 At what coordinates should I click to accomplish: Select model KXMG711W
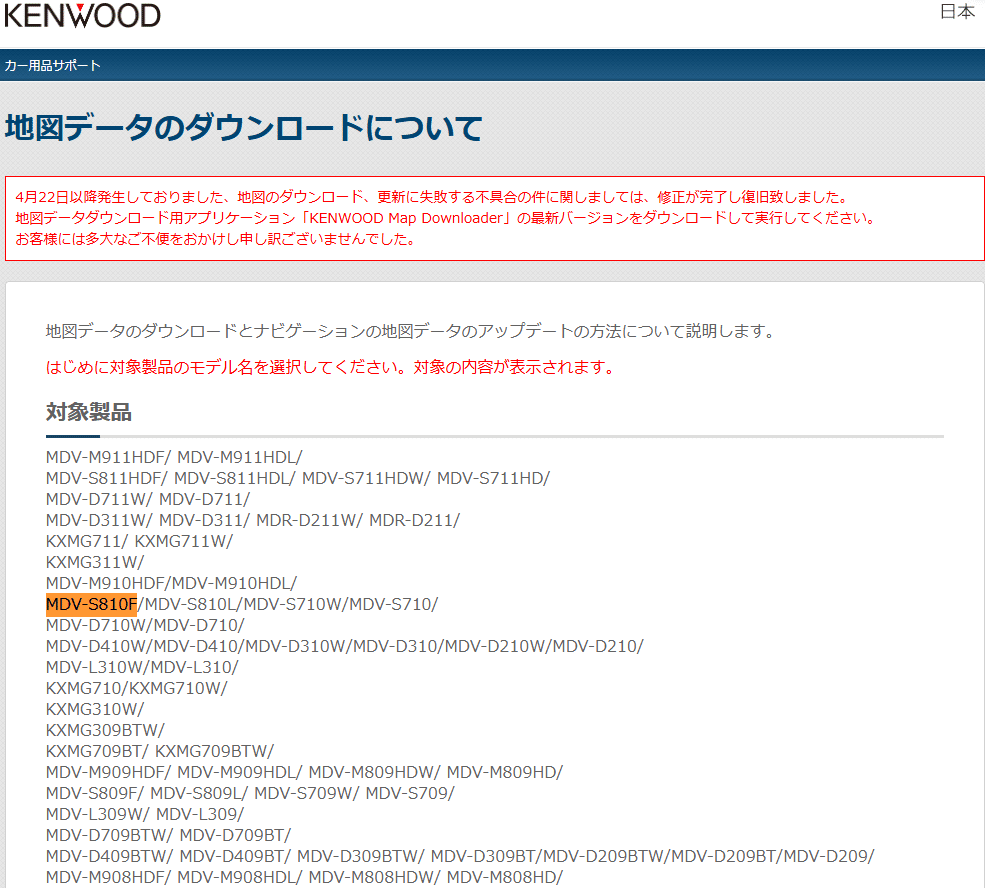(181, 541)
